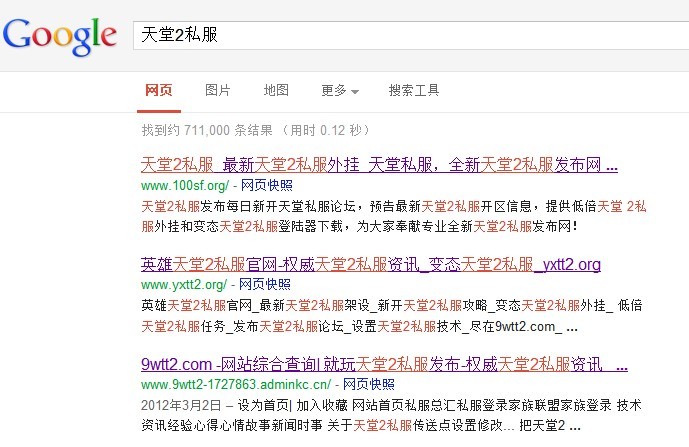
Task: Open 搜索工具 options
Action: tap(414, 90)
